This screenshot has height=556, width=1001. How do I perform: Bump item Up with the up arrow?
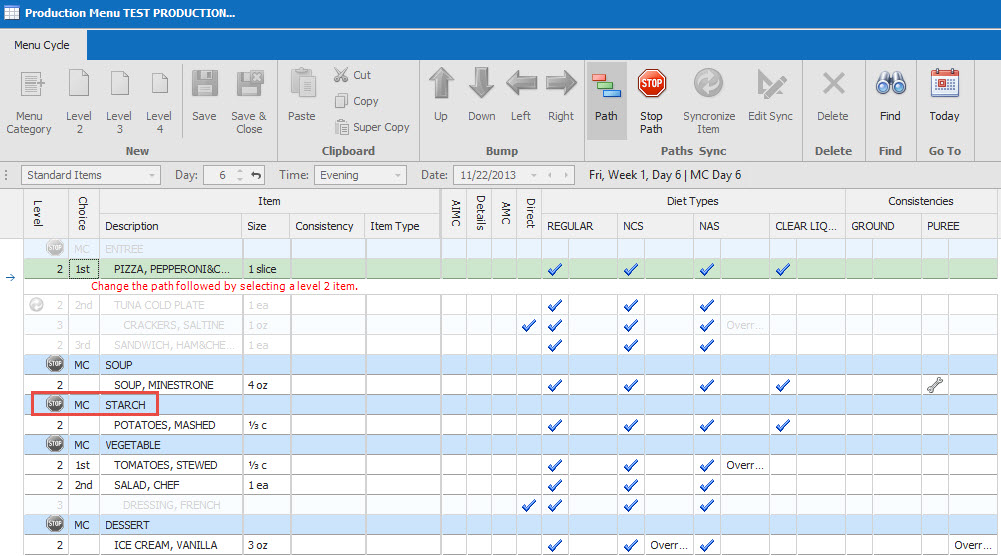(x=441, y=85)
